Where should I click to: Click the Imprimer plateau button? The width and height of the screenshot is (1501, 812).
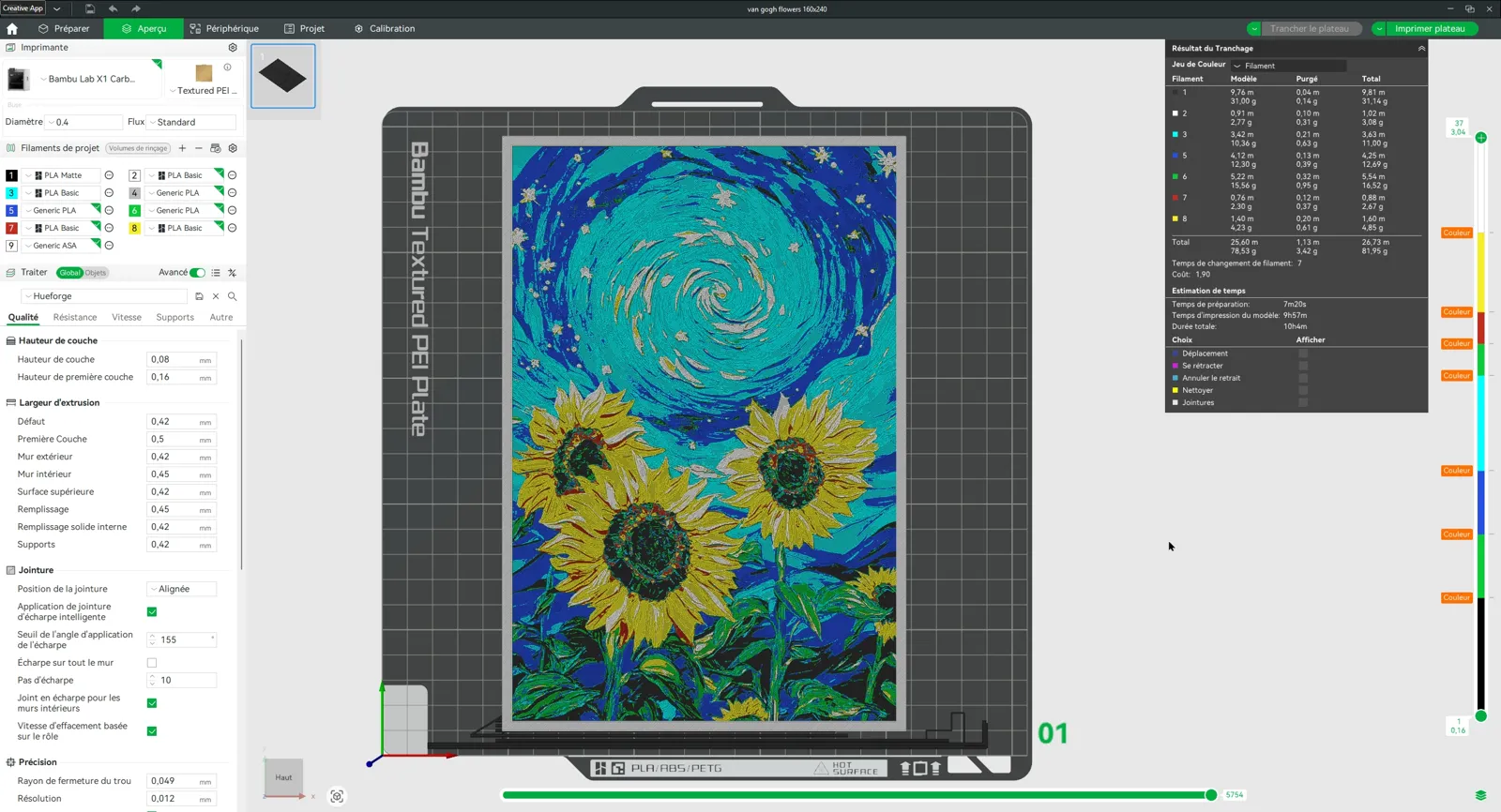pos(1430,29)
